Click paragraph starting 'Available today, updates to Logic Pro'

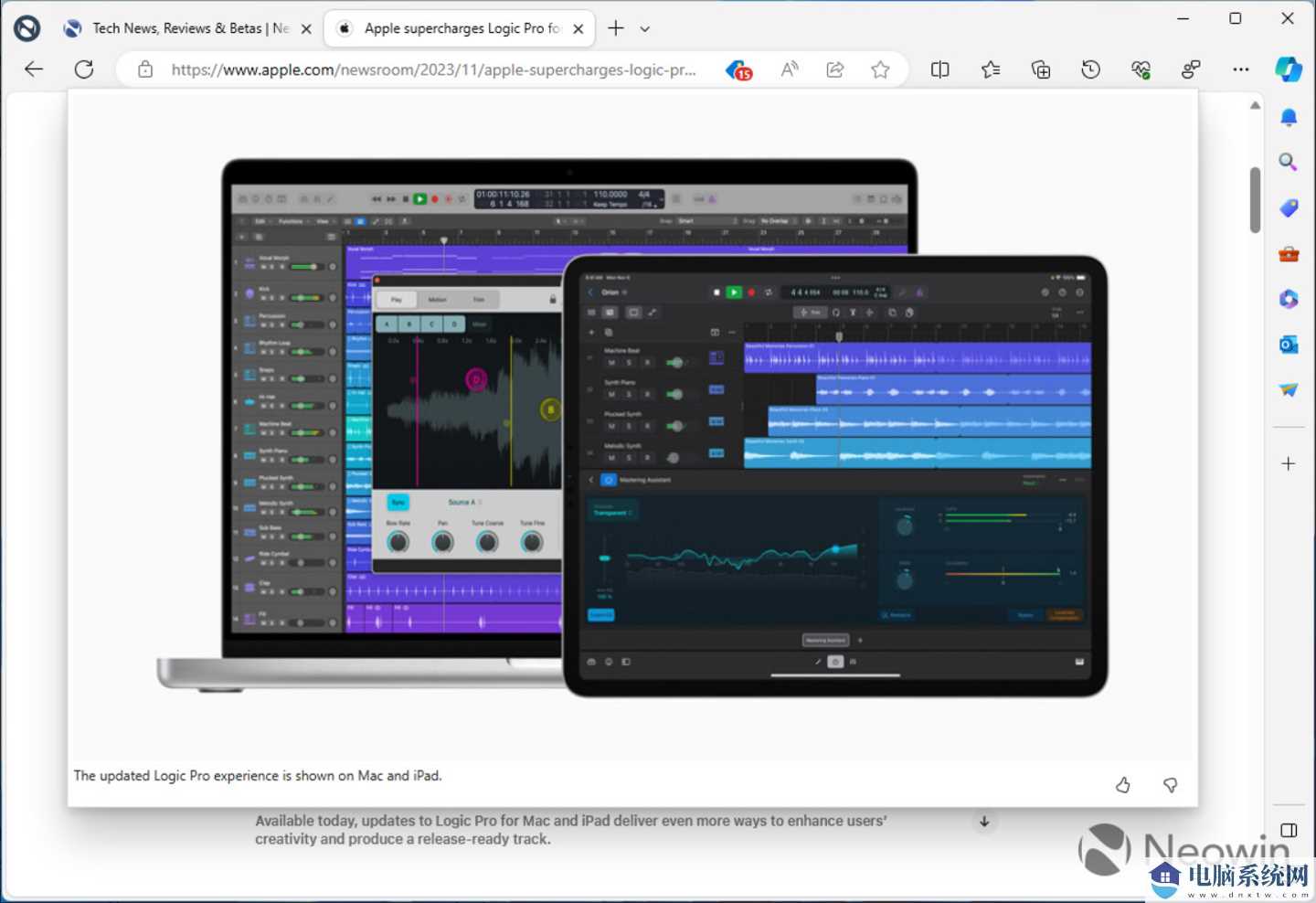click(x=571, y=830)
